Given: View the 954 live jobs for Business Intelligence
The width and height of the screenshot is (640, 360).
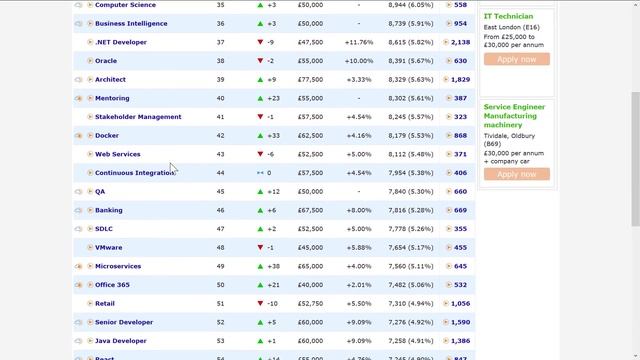Looking at the screenshot, I should coord(460,24).
